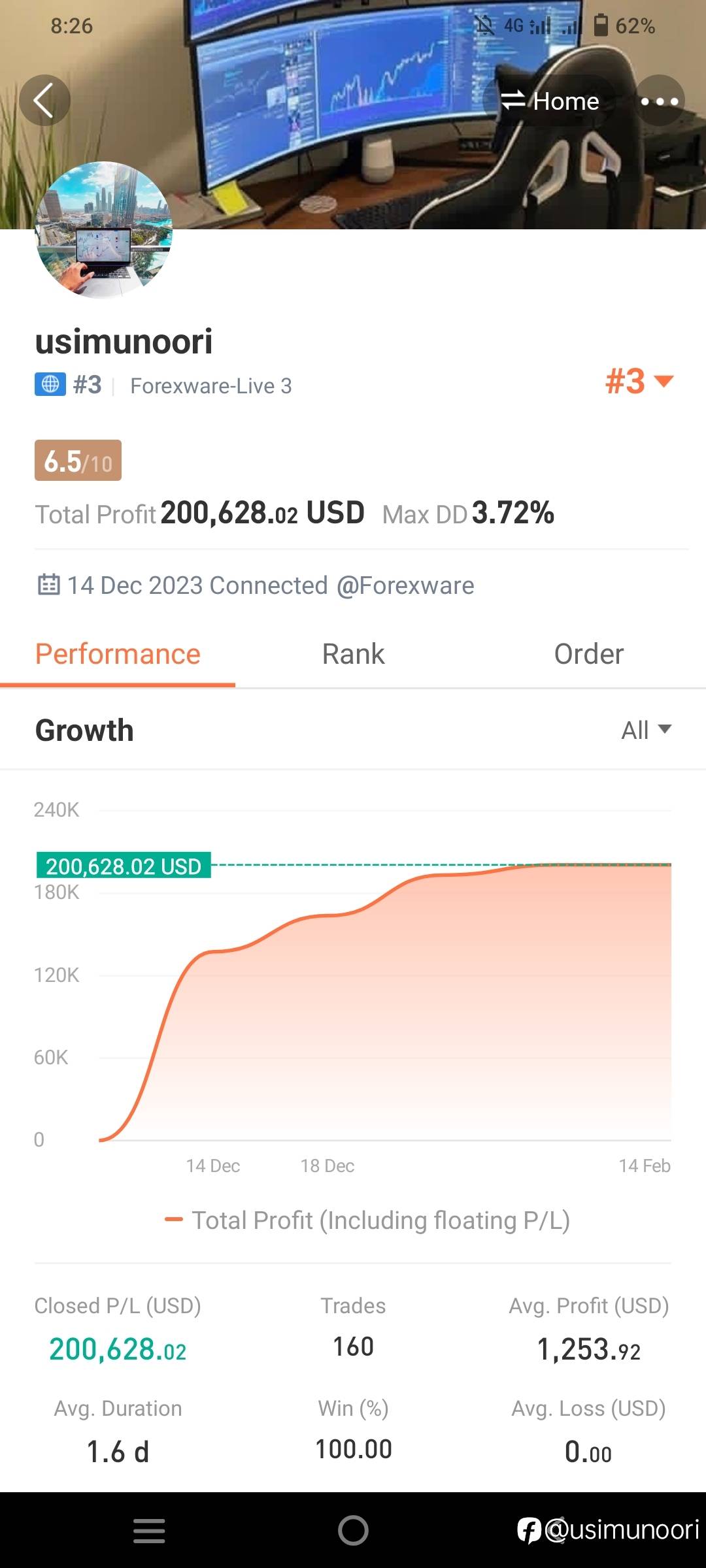Tap the Home switch button
Viewport: 706px width, 1568px height.
pyautogui.click(x=549, y=101)
